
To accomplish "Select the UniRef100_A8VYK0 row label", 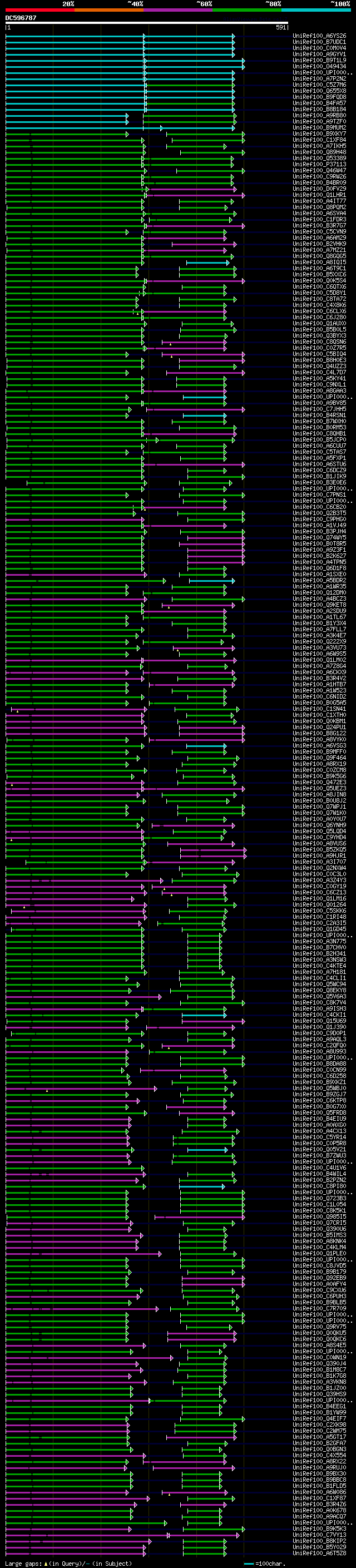I will tap(319, 740).
